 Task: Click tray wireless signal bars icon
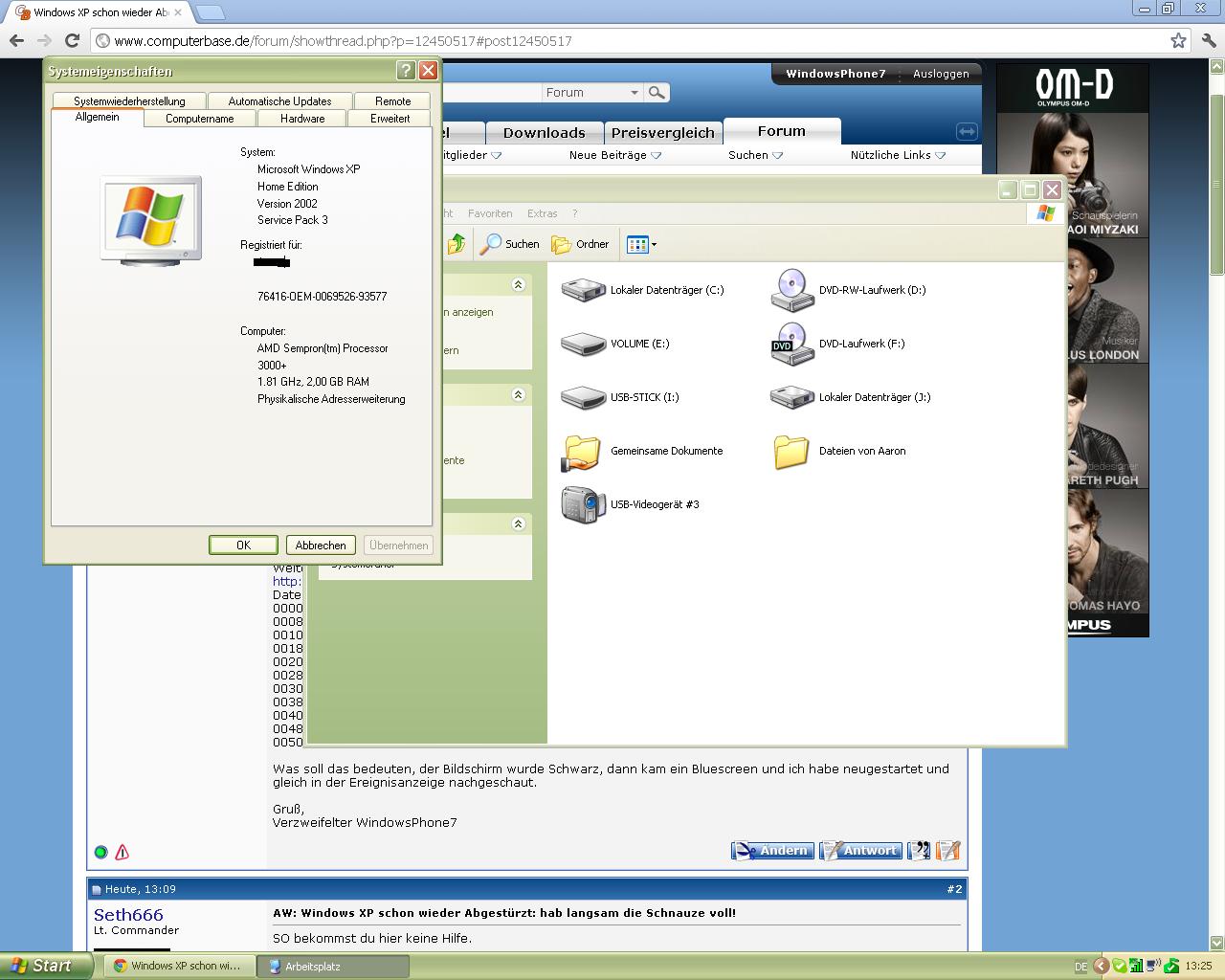1136,966
